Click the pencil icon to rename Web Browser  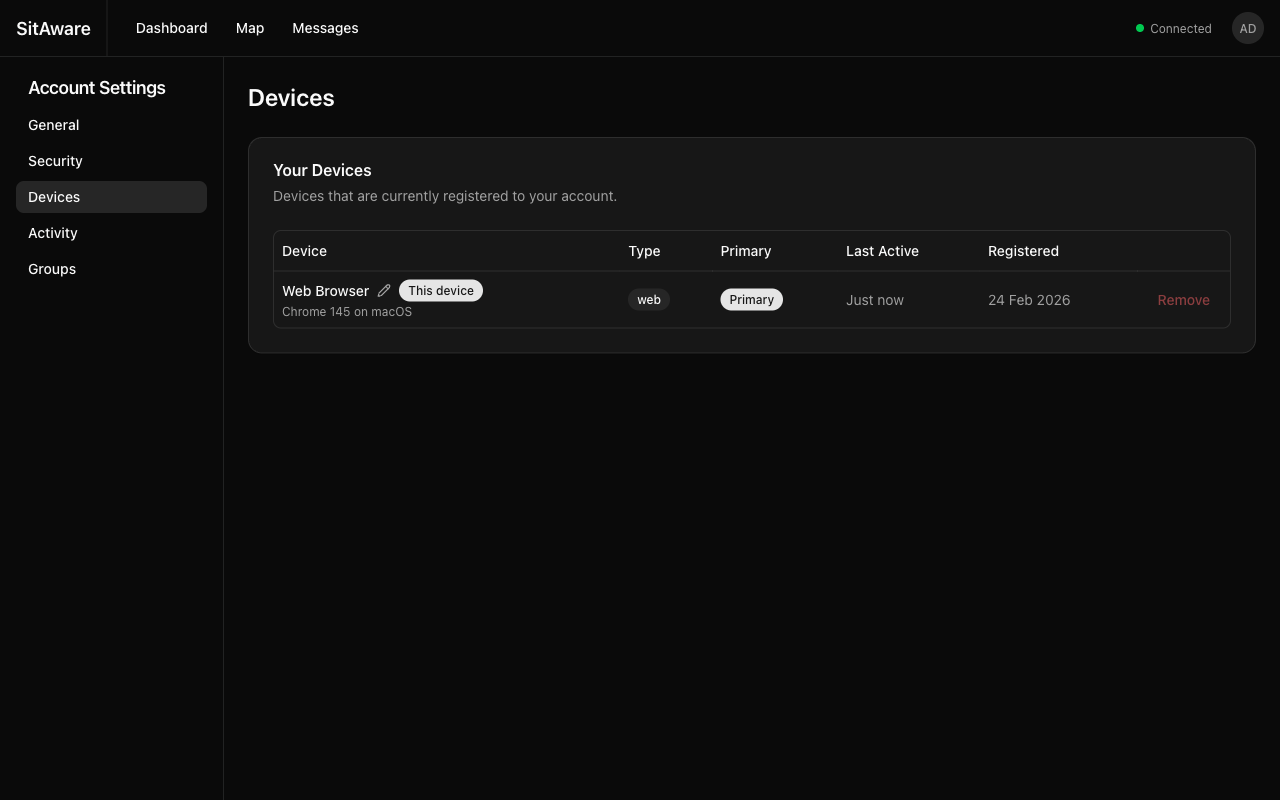pyautogui.click(x=384, y=291)
